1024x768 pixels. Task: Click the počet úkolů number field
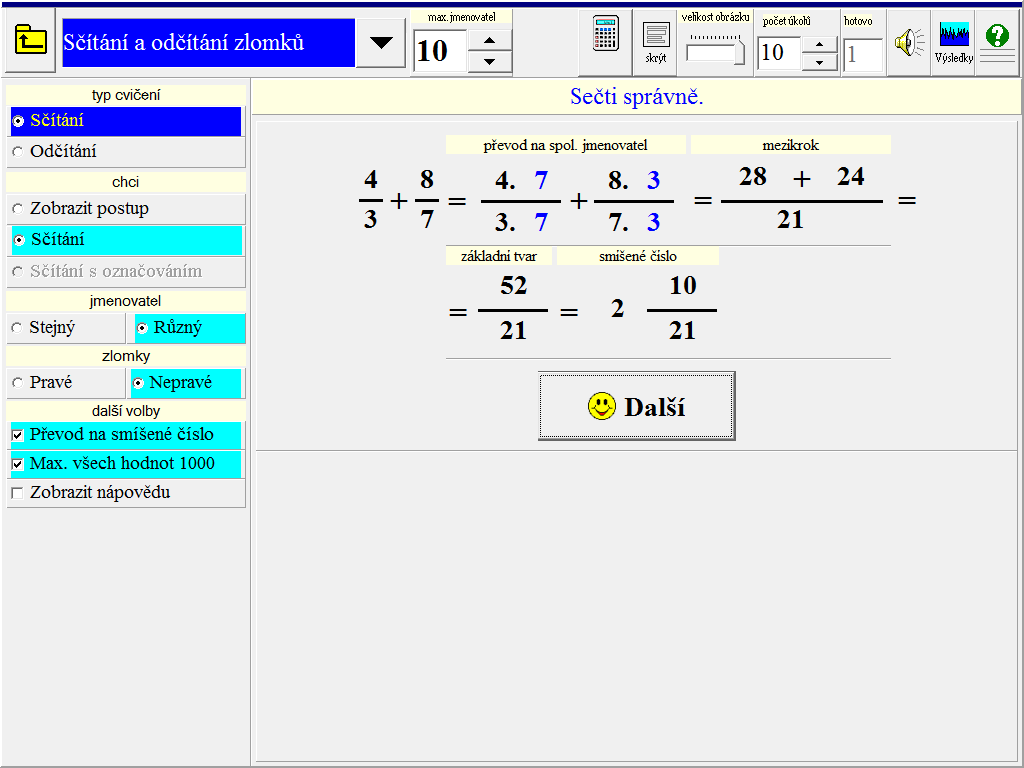(x=779, y=54)
